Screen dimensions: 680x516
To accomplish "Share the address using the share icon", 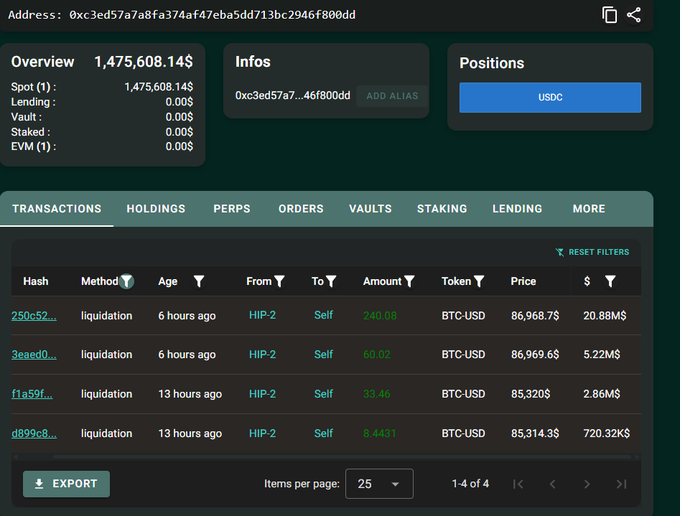I will [634, 15].
